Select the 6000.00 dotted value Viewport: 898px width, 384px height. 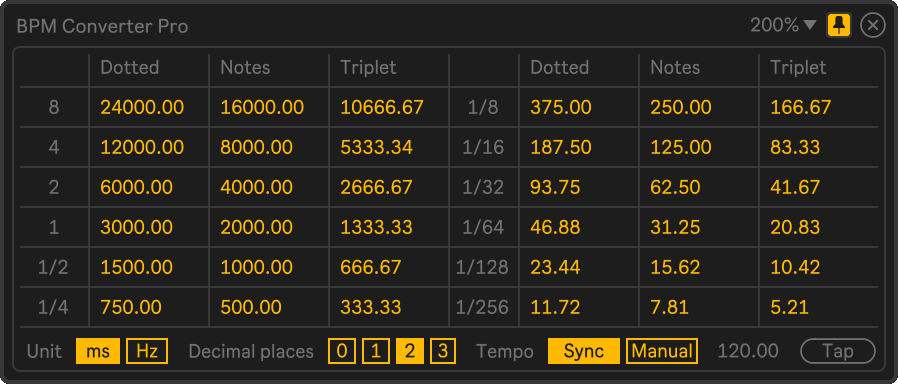[x=137, y=187]
